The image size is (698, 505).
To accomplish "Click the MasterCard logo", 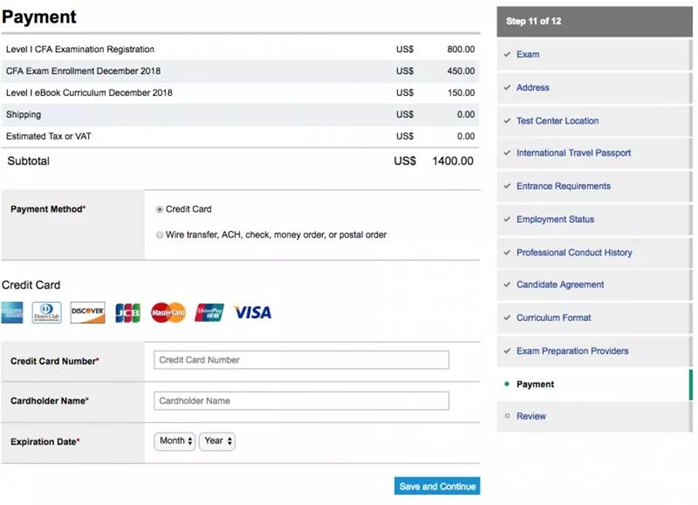I will pyautogui.click(x=168, y=313).
